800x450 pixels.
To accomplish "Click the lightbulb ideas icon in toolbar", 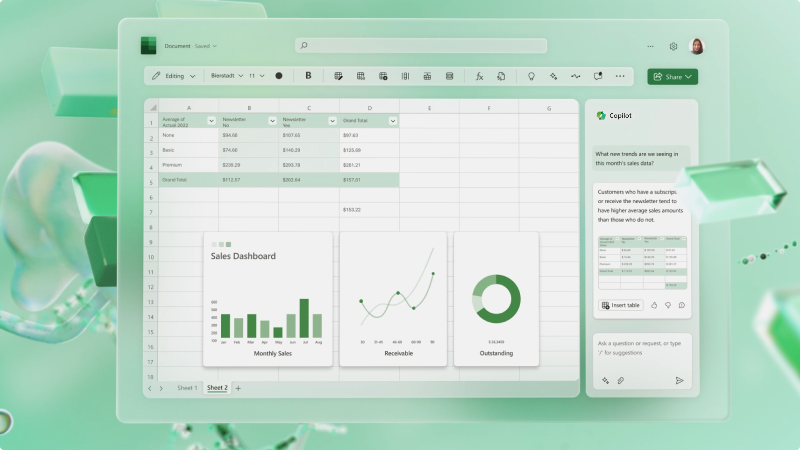I will pyautogui.click(x=531, y=76).
